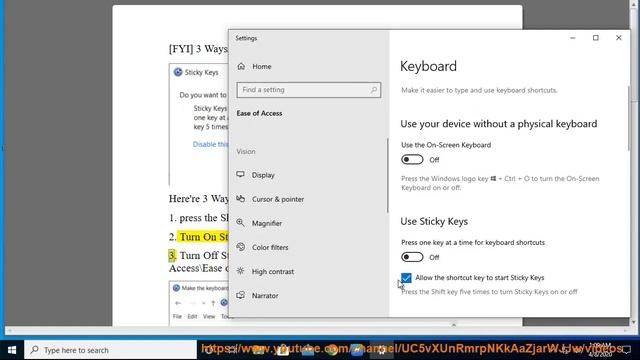Turn on the On-Screen Keyboard toggle
Screen dimensions: 640x360
tap(412, 160)
